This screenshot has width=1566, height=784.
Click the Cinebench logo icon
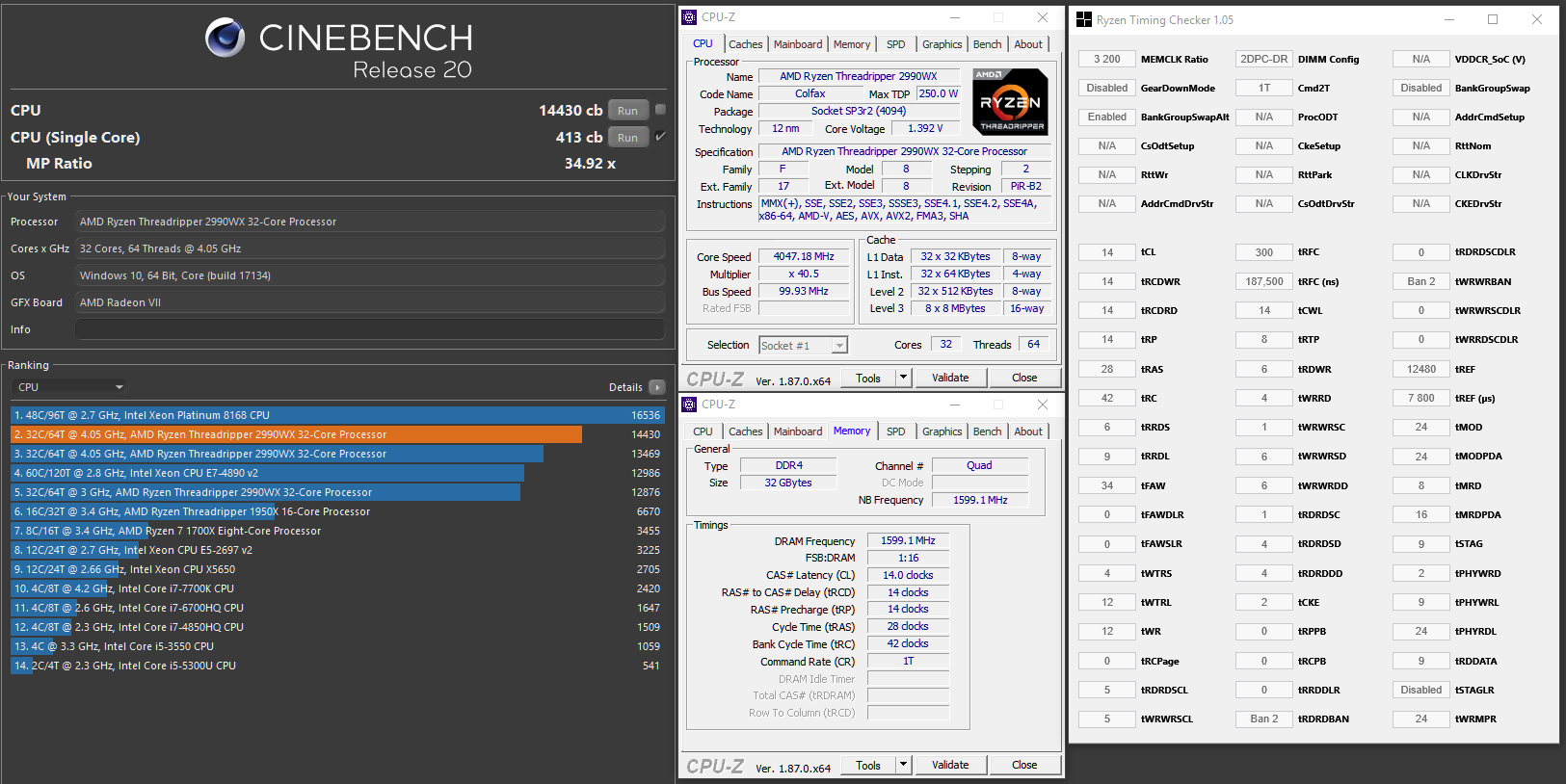click(x=226, y=38)
